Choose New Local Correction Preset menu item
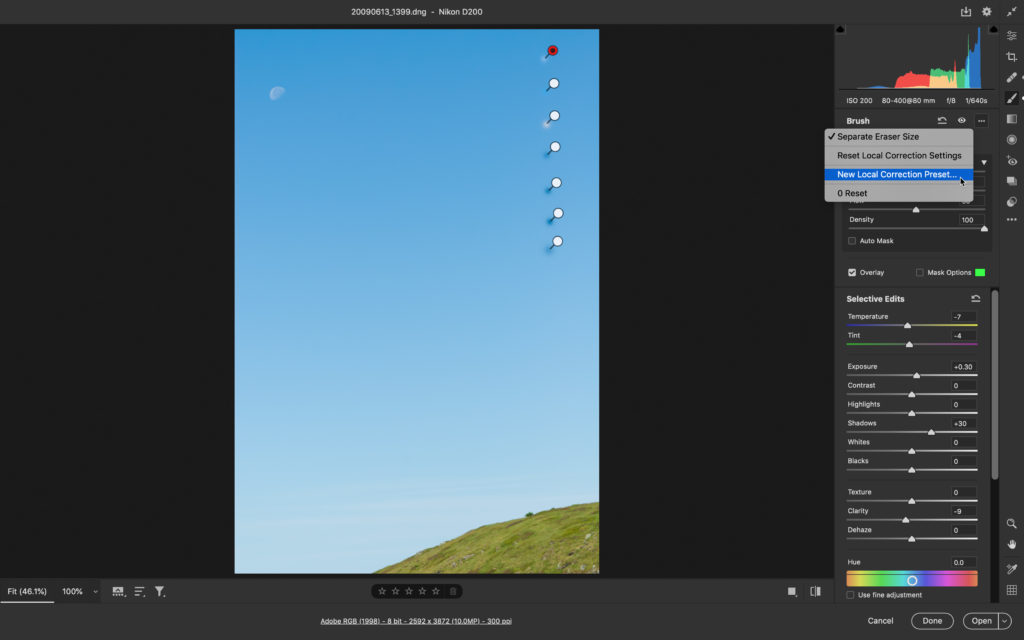Image resolution: width=1024 pixels, height=640 pixels. coord(896,174)
